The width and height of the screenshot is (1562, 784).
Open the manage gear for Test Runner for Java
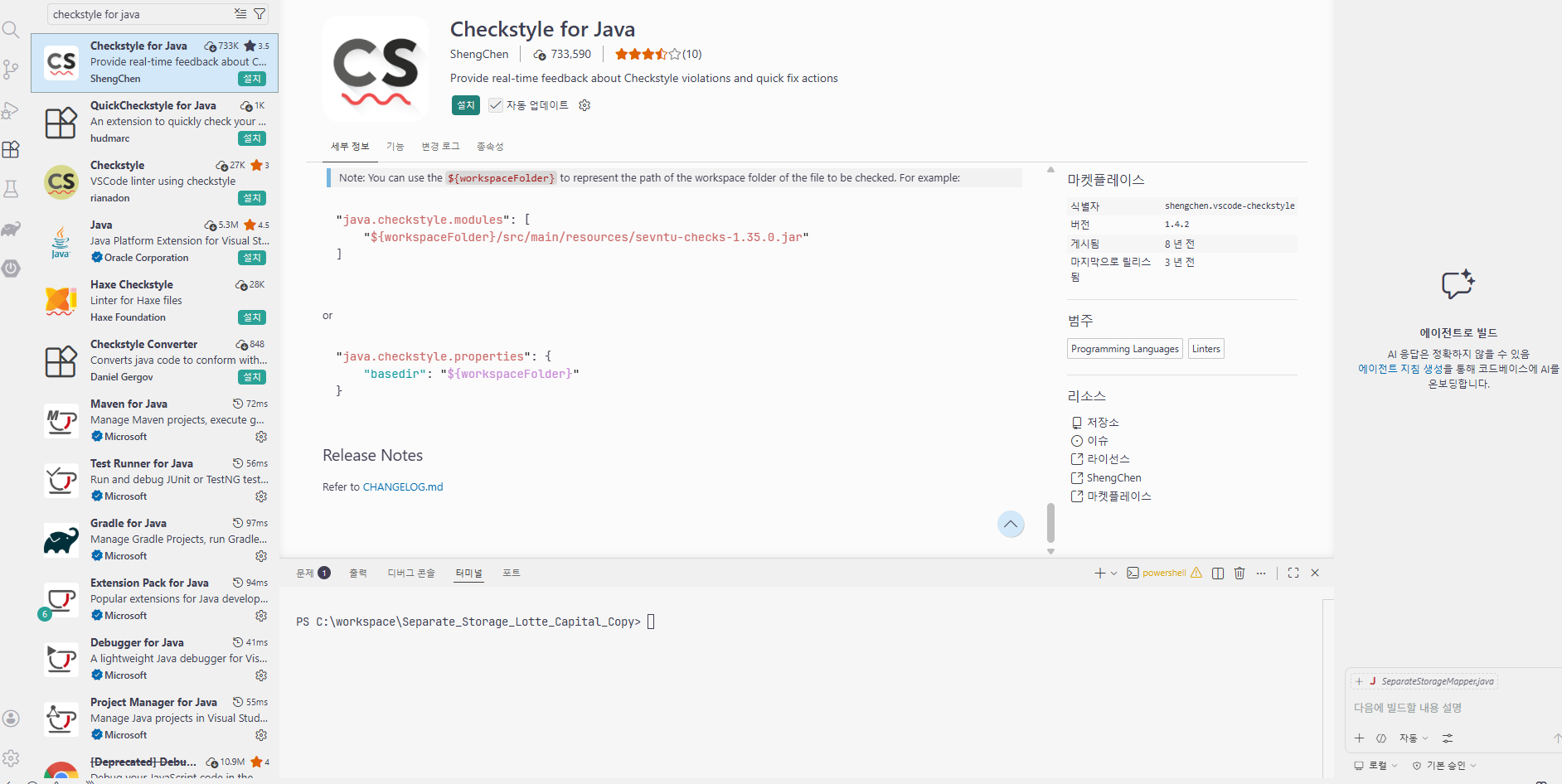[x=261, y=496]
